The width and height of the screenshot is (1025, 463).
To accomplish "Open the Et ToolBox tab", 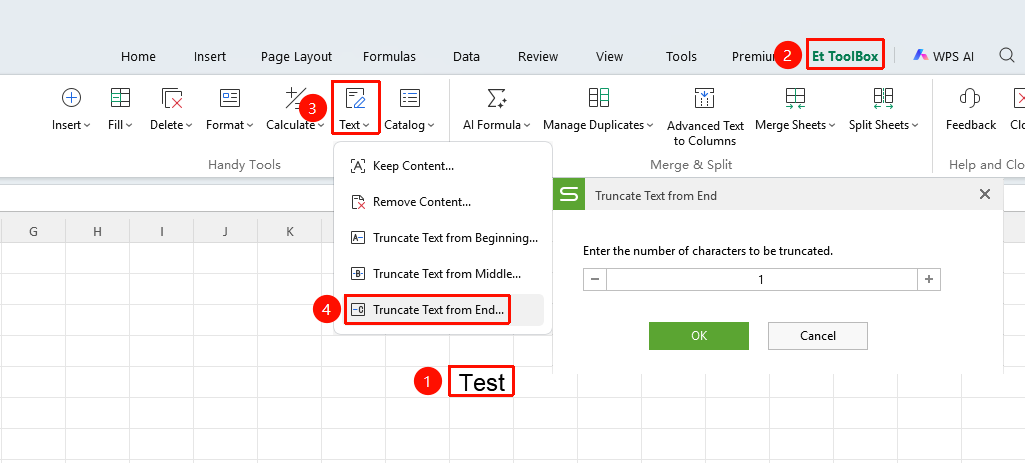I will pos(845,57).
